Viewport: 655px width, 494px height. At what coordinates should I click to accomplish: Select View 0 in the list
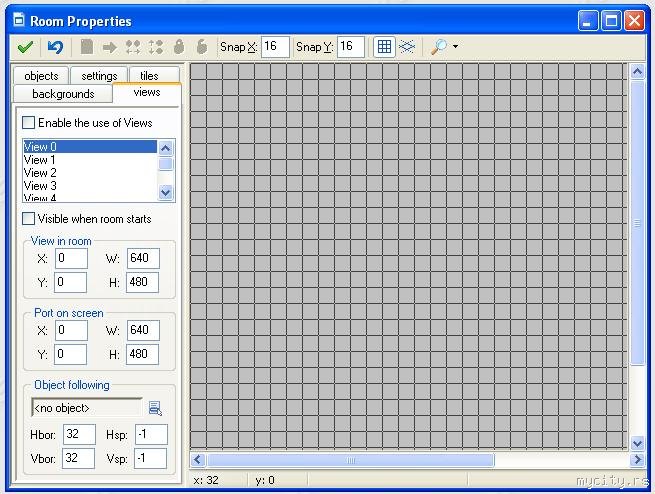(x=90, y=147)
